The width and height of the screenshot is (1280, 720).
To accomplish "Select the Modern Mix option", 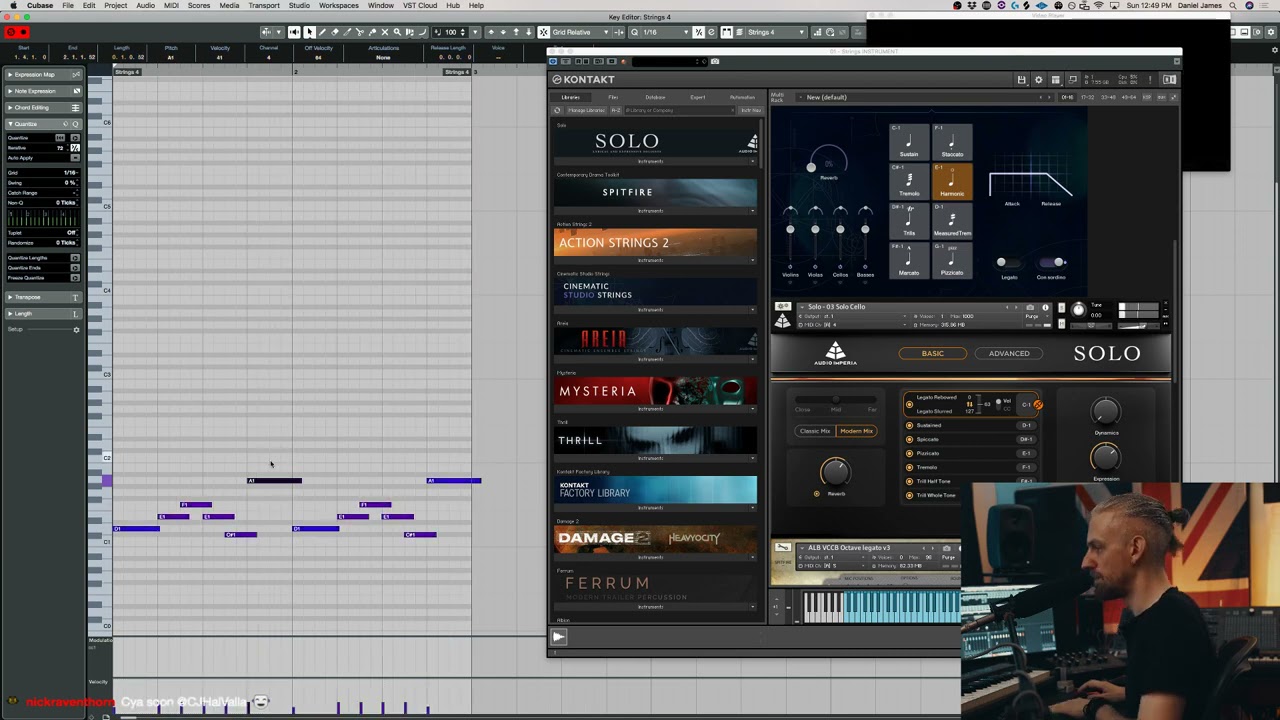I will point(857,431).
